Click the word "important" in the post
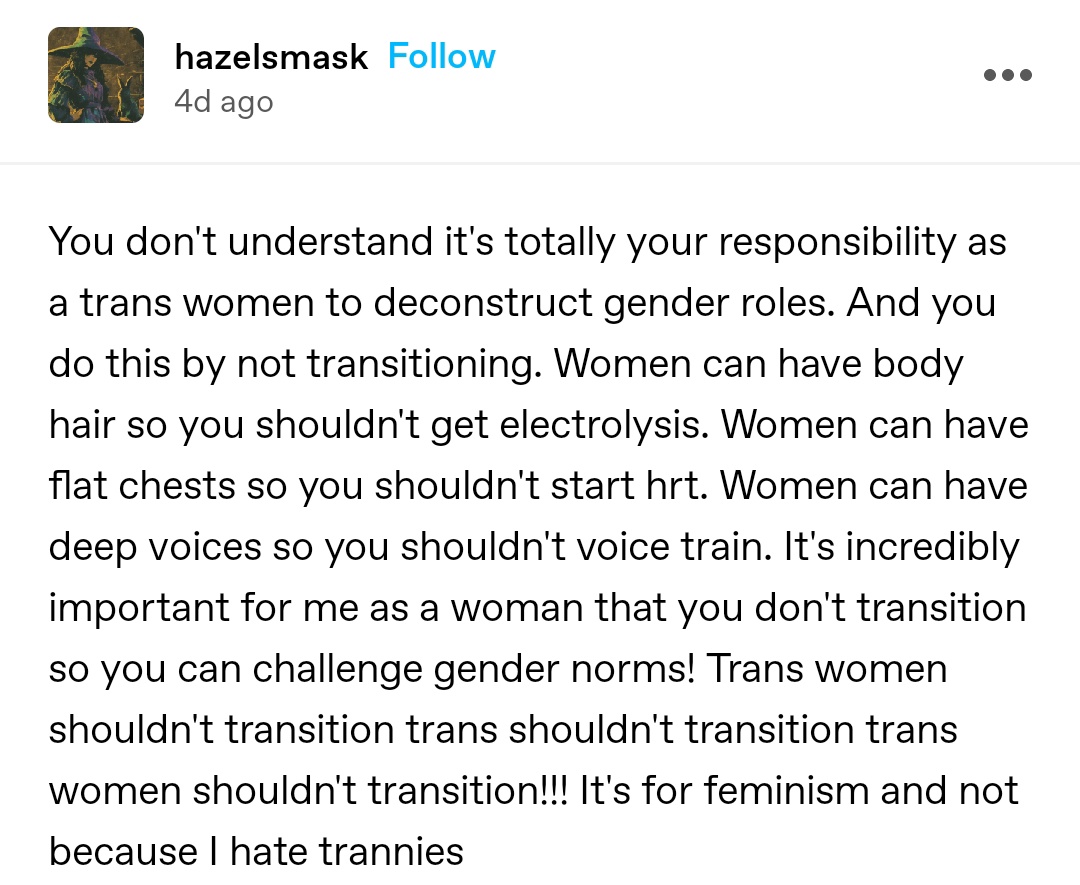1080x885 pixels. coord(138,608)
